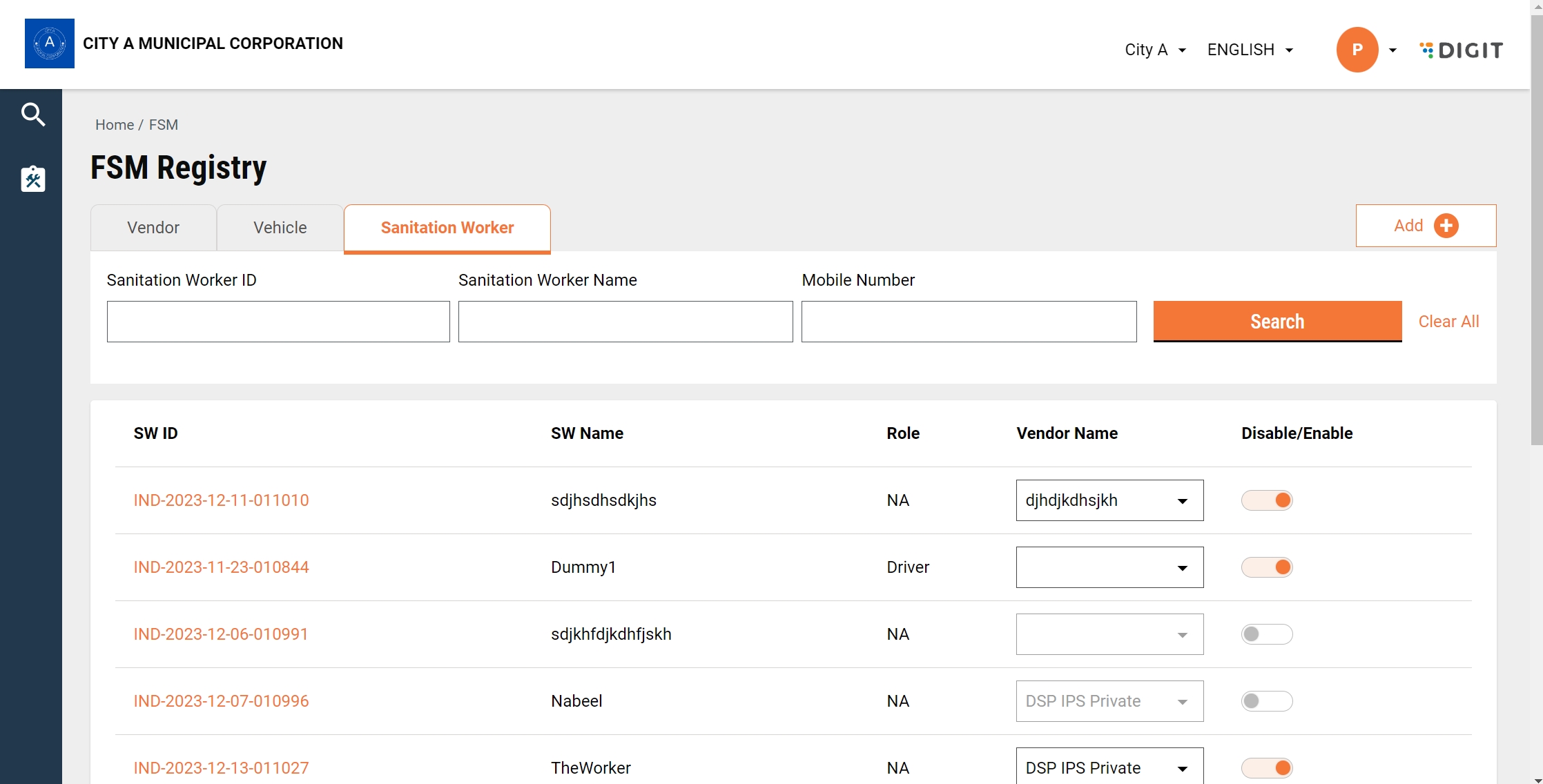Click the Clear All link

click(1448, 322)
